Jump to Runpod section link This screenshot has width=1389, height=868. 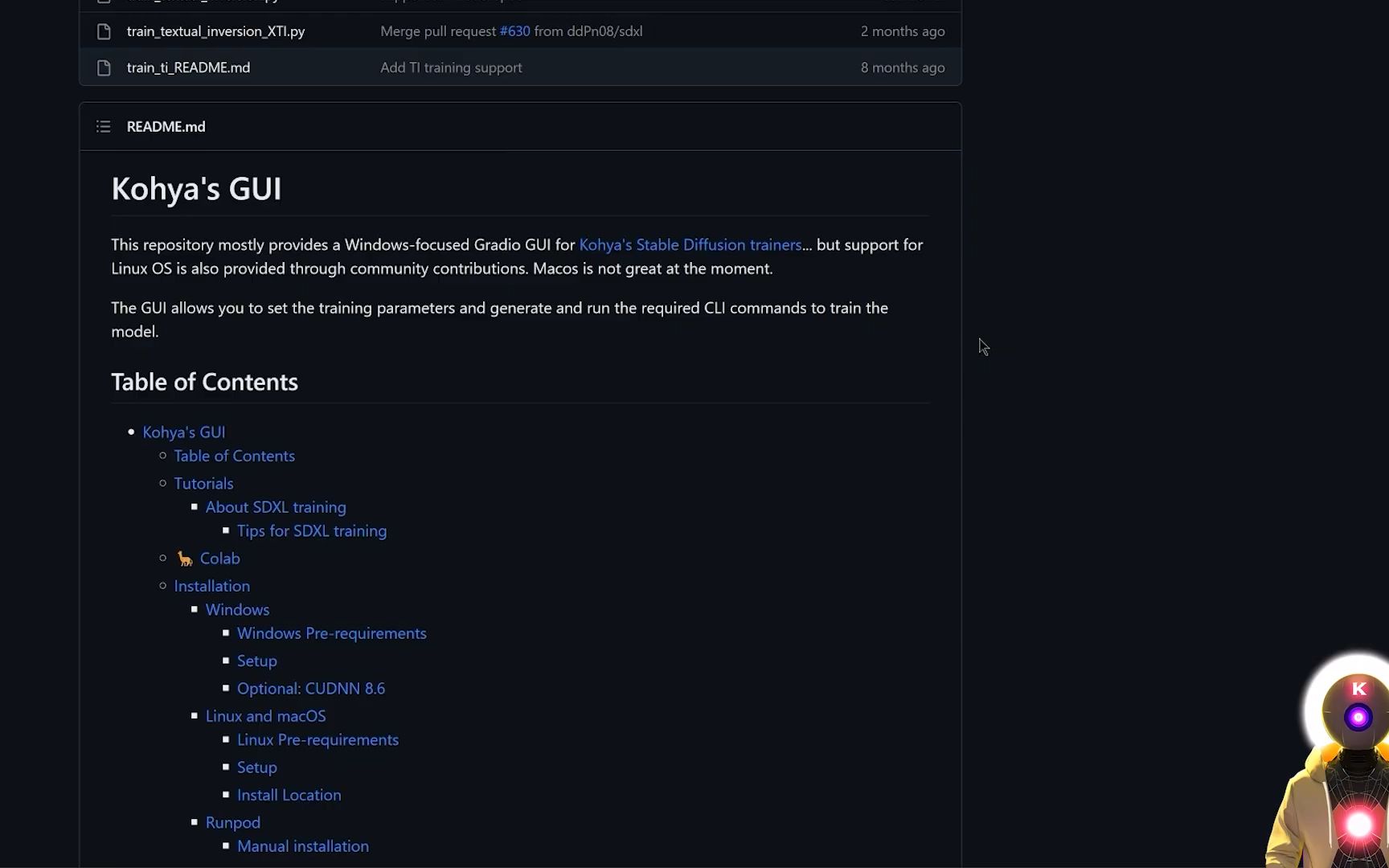(x=232, y=822)
